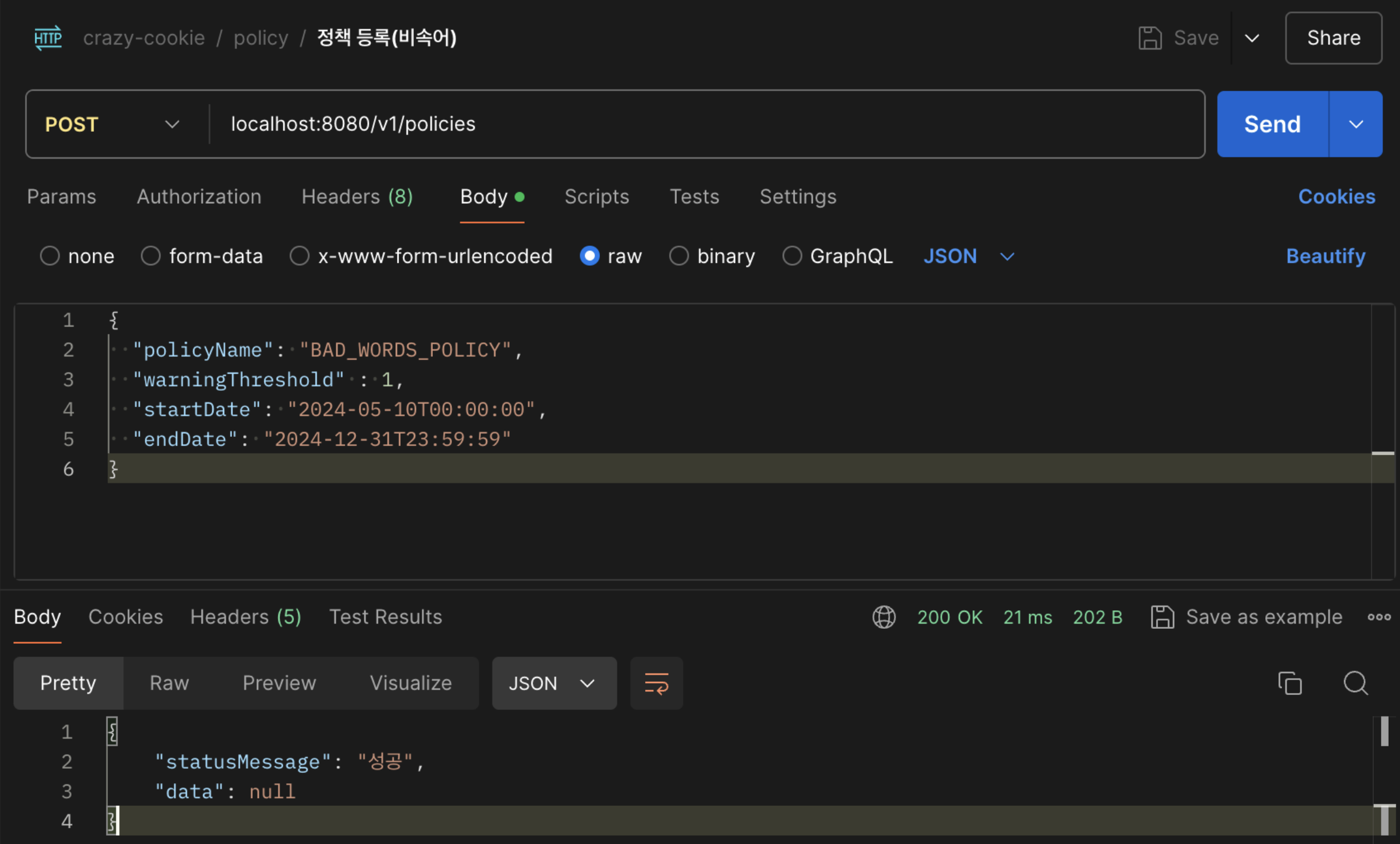Image resolution: width=1400 pixels, height=844 pixels.
Task: Toggle word wrap in response viewer
Action: (656, 683)
